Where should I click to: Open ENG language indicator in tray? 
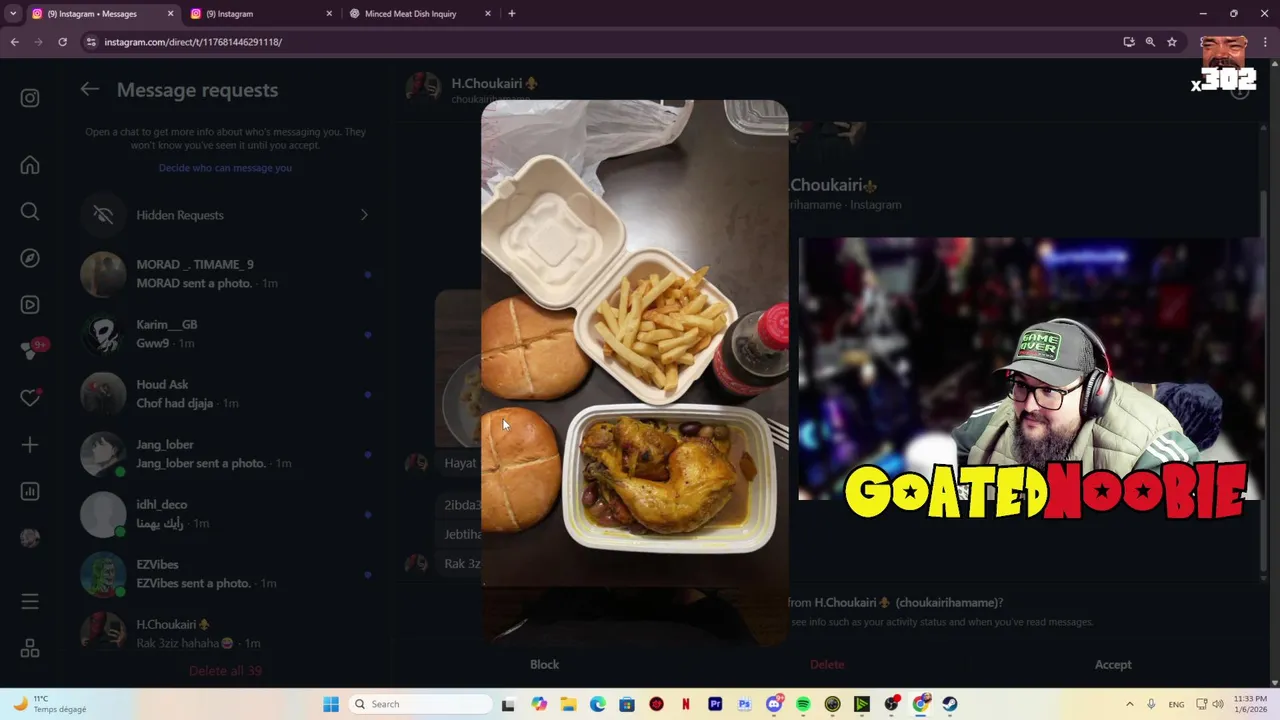1176,704
